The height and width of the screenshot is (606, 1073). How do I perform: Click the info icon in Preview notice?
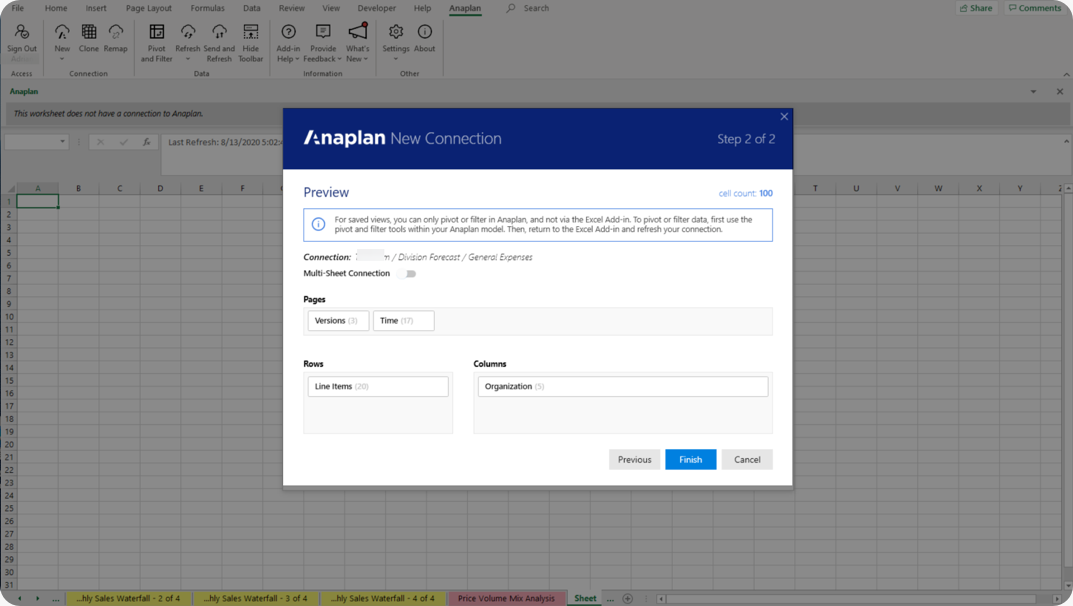click(x=318, y=224)
